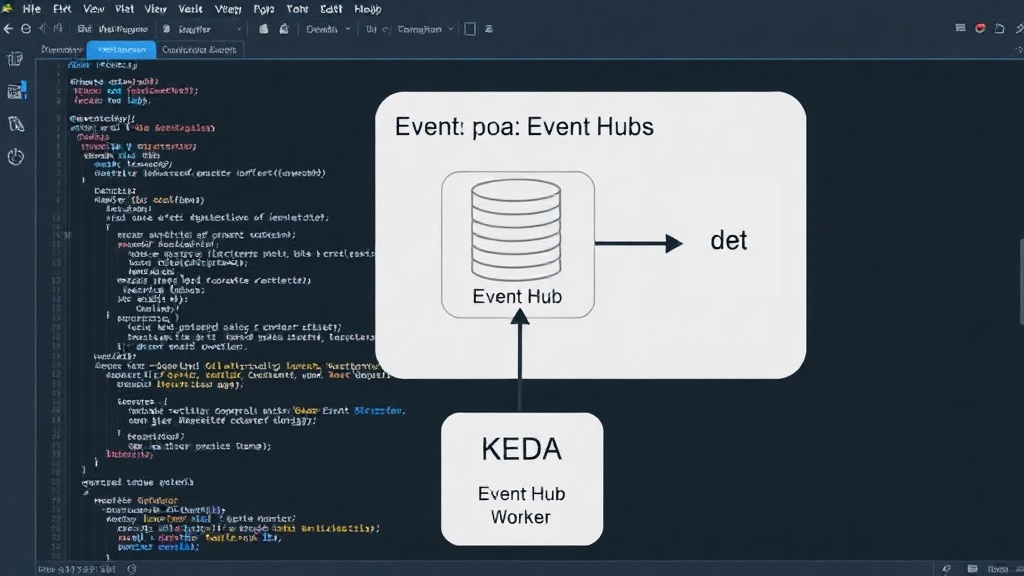Open the second menu bar item
1024x576 pixels.
pyautogui.click(x=62, y=9)
